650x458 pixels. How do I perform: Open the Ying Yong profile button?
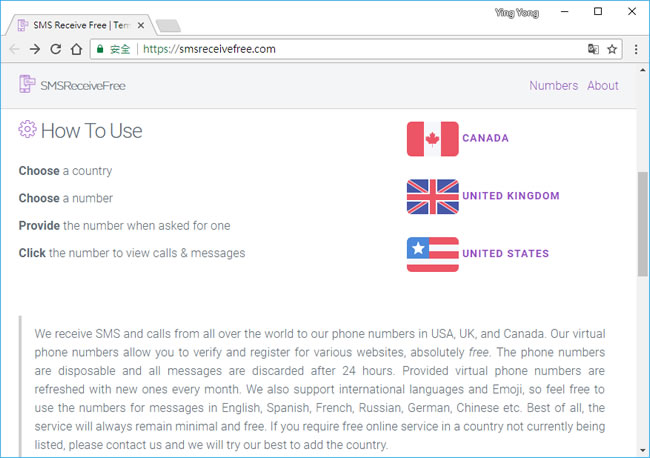pyautogui.click(x=517, y=13)
